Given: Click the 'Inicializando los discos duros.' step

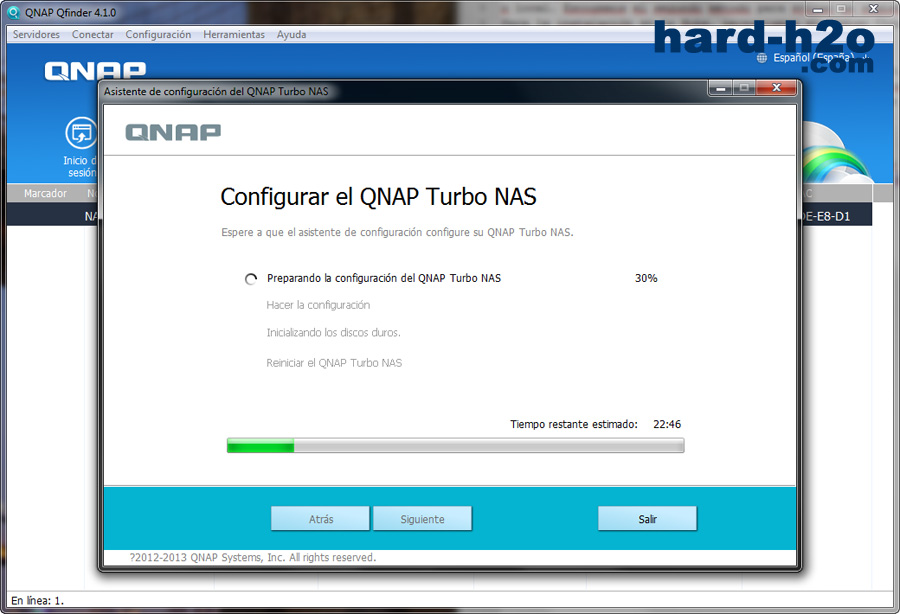Looking at the screenshot, I should tap(333, 333).
